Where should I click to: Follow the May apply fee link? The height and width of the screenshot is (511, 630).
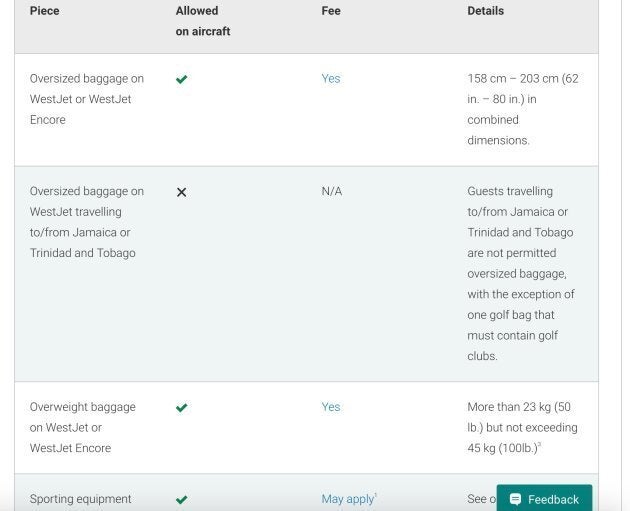tap(347, 499)
